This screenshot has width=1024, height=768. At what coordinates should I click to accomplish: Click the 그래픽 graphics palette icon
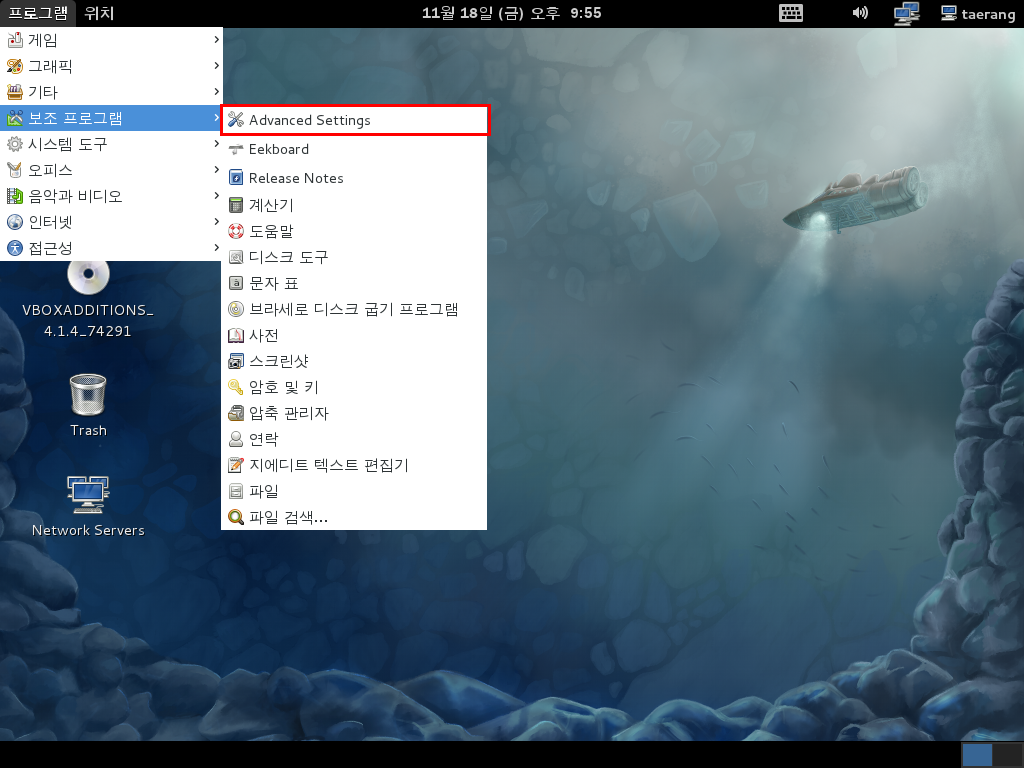click(14, 66)
